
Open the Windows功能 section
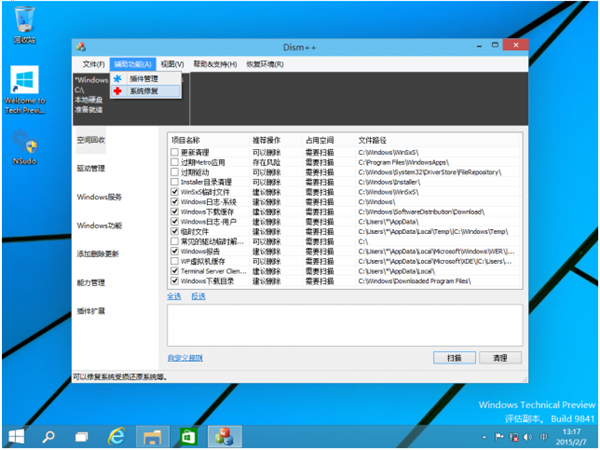point(99,226)
